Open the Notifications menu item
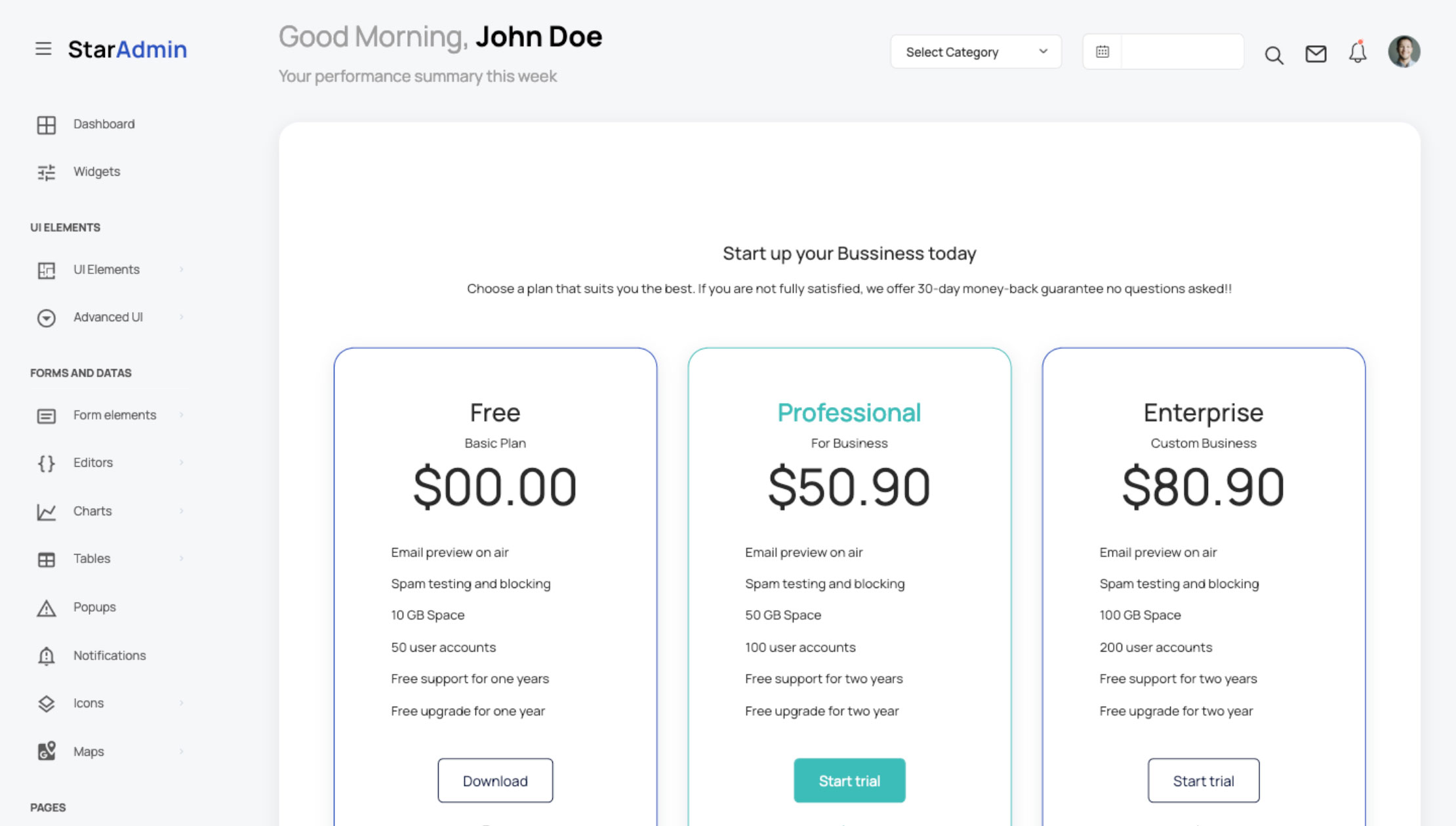Screen dimensions: 1456x826 (x=110, y=656)
